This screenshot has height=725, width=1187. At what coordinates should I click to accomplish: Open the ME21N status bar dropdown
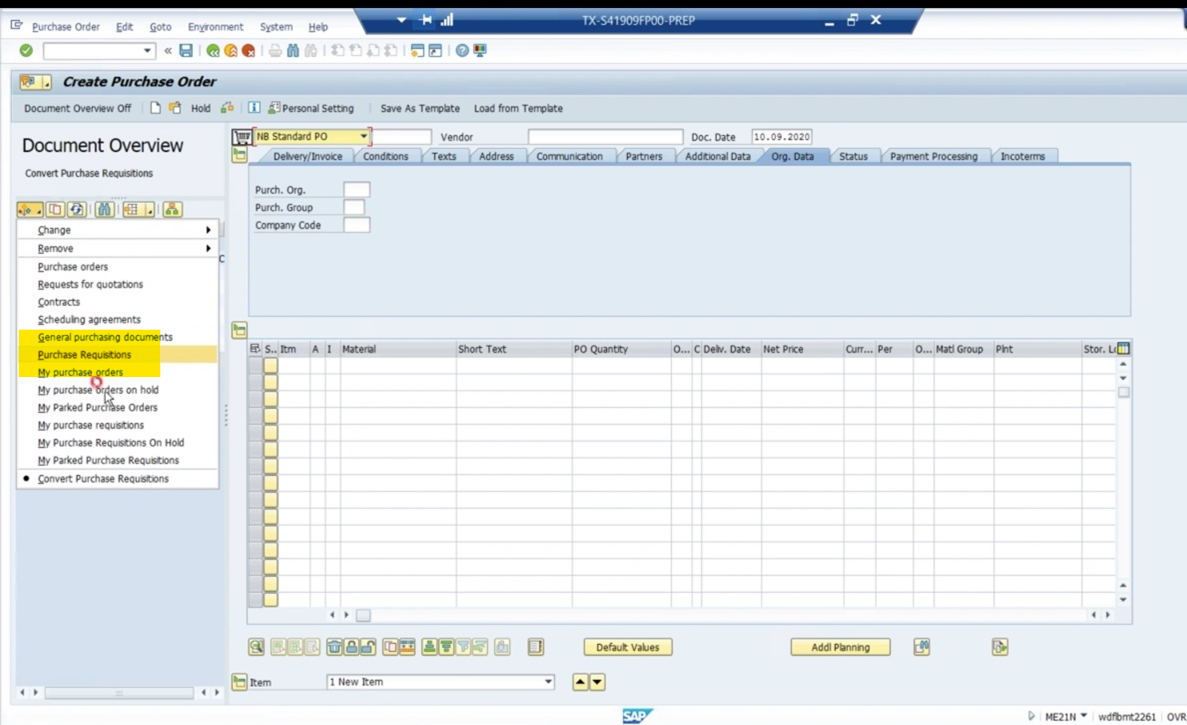(x=1084, y=716)
